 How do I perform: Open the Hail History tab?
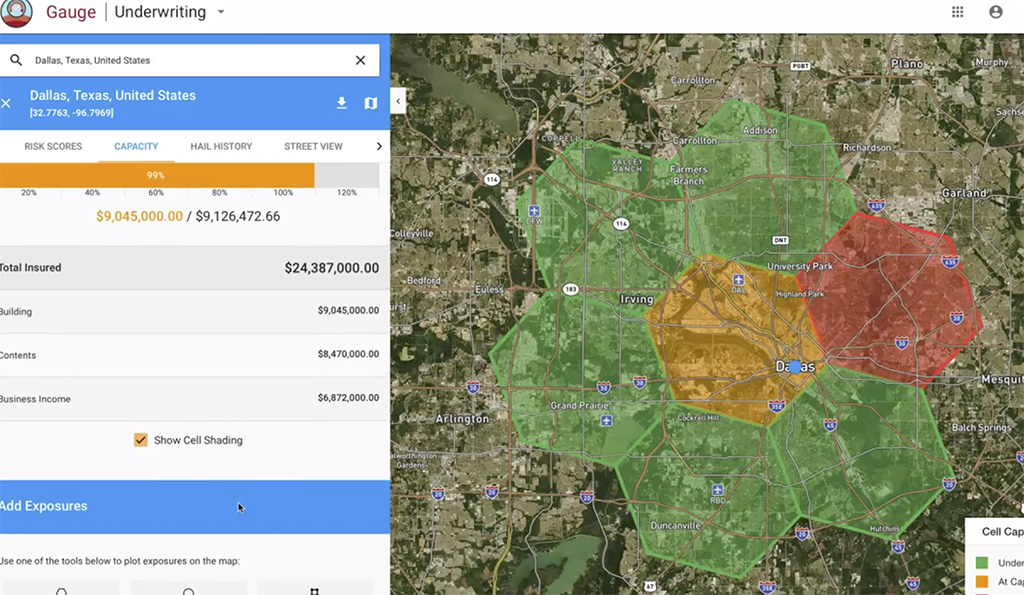point(221,146)
